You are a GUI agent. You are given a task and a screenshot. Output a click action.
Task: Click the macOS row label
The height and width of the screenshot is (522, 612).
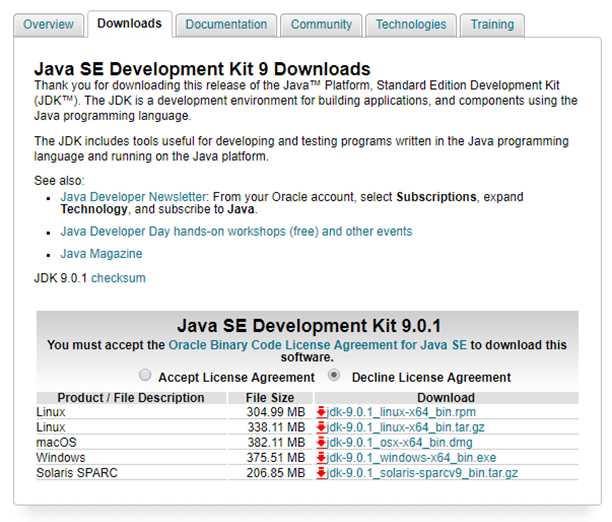[56, 442]
